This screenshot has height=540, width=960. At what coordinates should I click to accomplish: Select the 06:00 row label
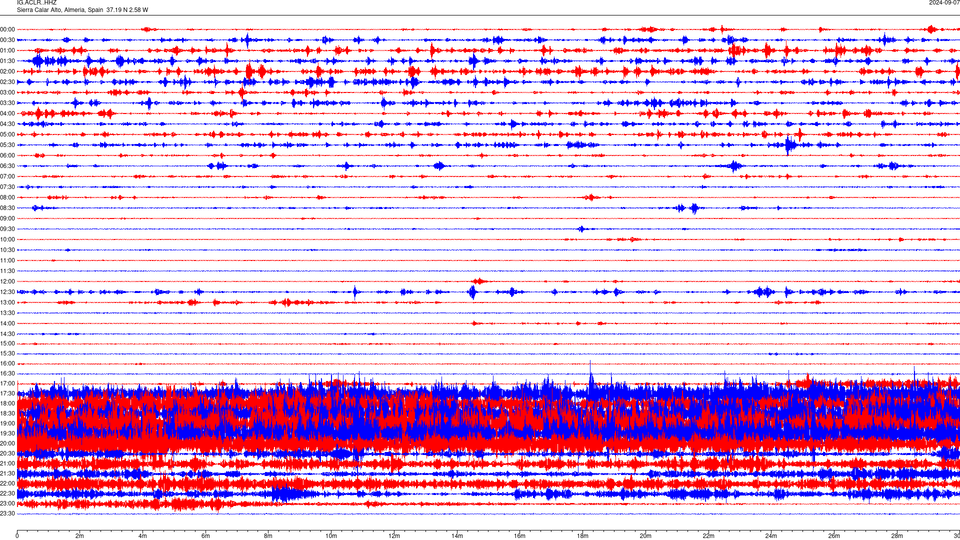coord(7,156)
